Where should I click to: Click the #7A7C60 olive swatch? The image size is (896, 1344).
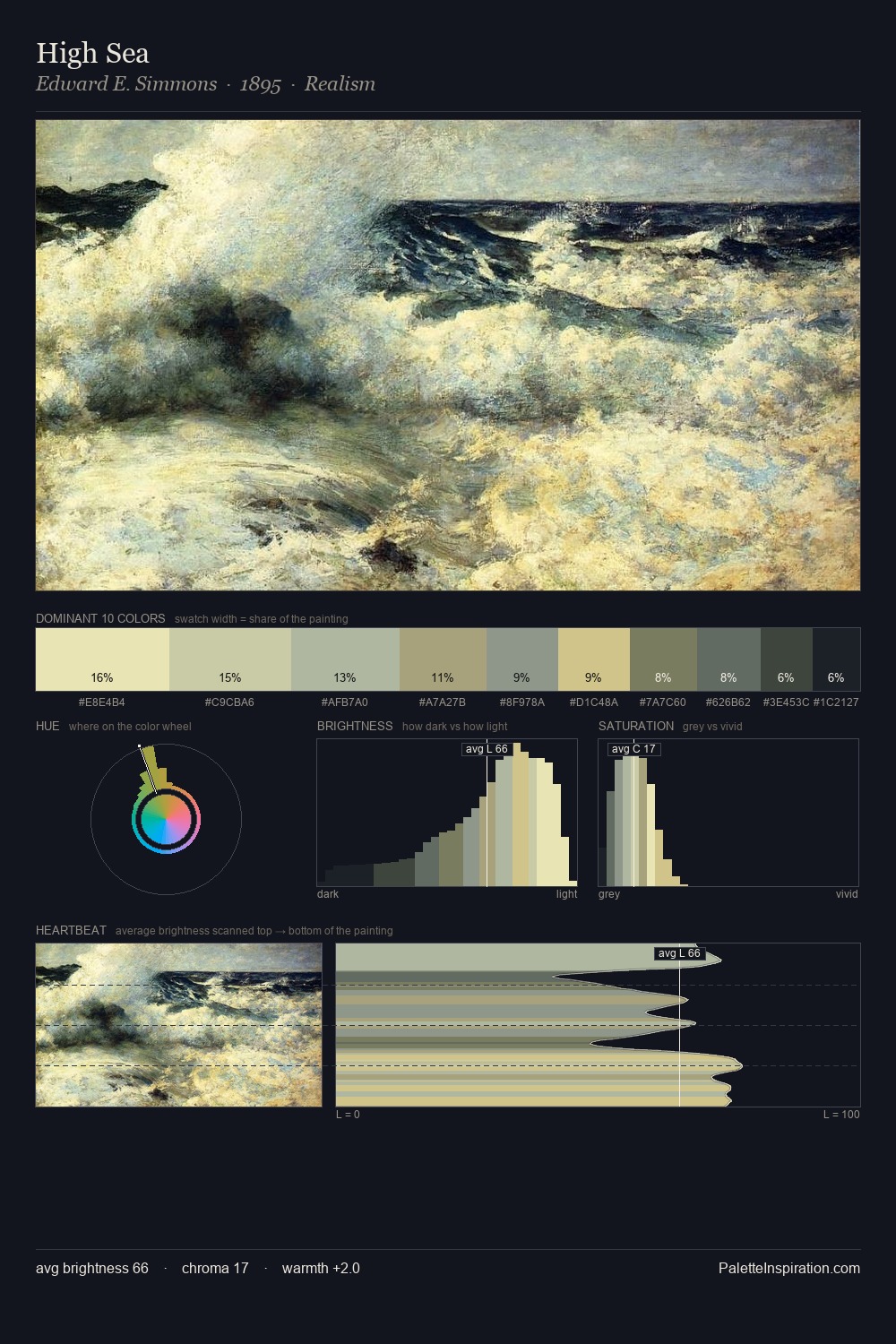663,659
